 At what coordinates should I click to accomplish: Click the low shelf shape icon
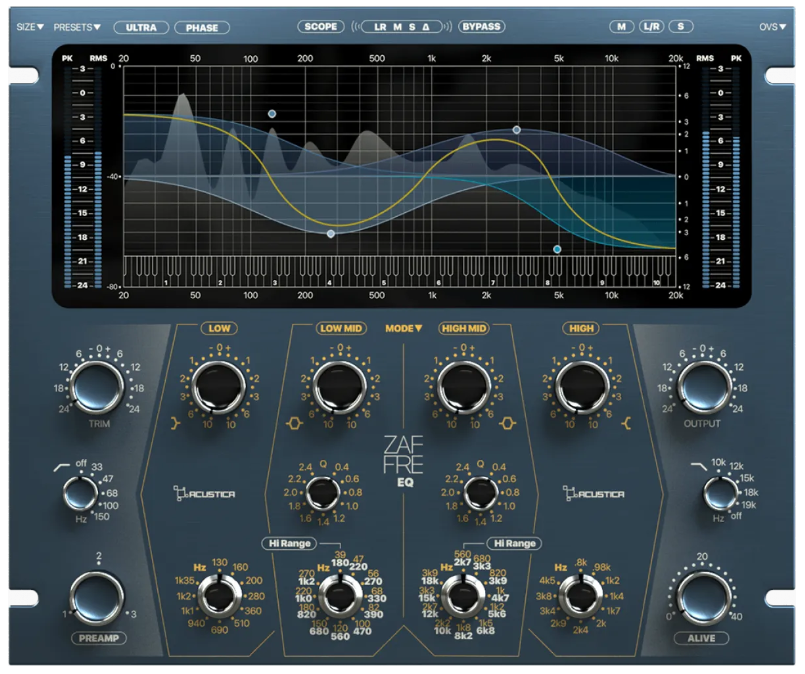point(176,423)
